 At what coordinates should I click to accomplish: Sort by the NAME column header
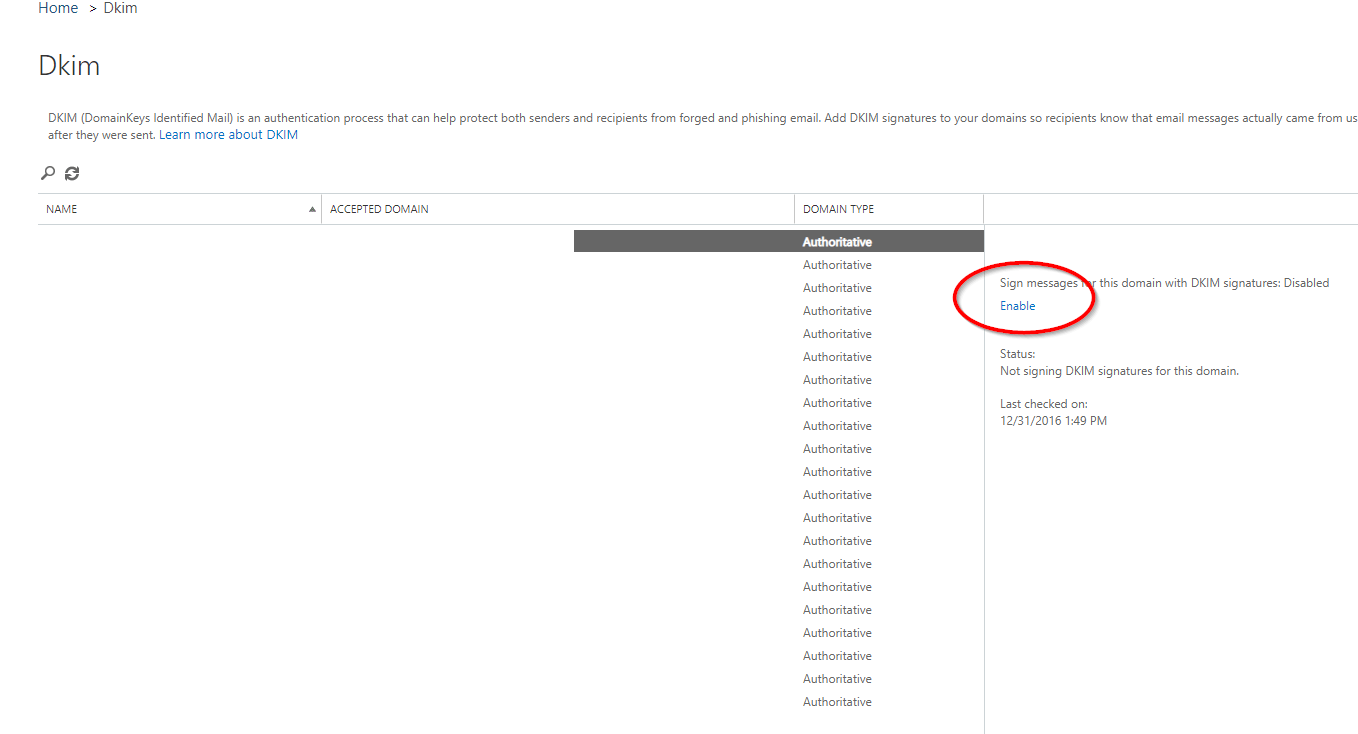click(62, 209)
